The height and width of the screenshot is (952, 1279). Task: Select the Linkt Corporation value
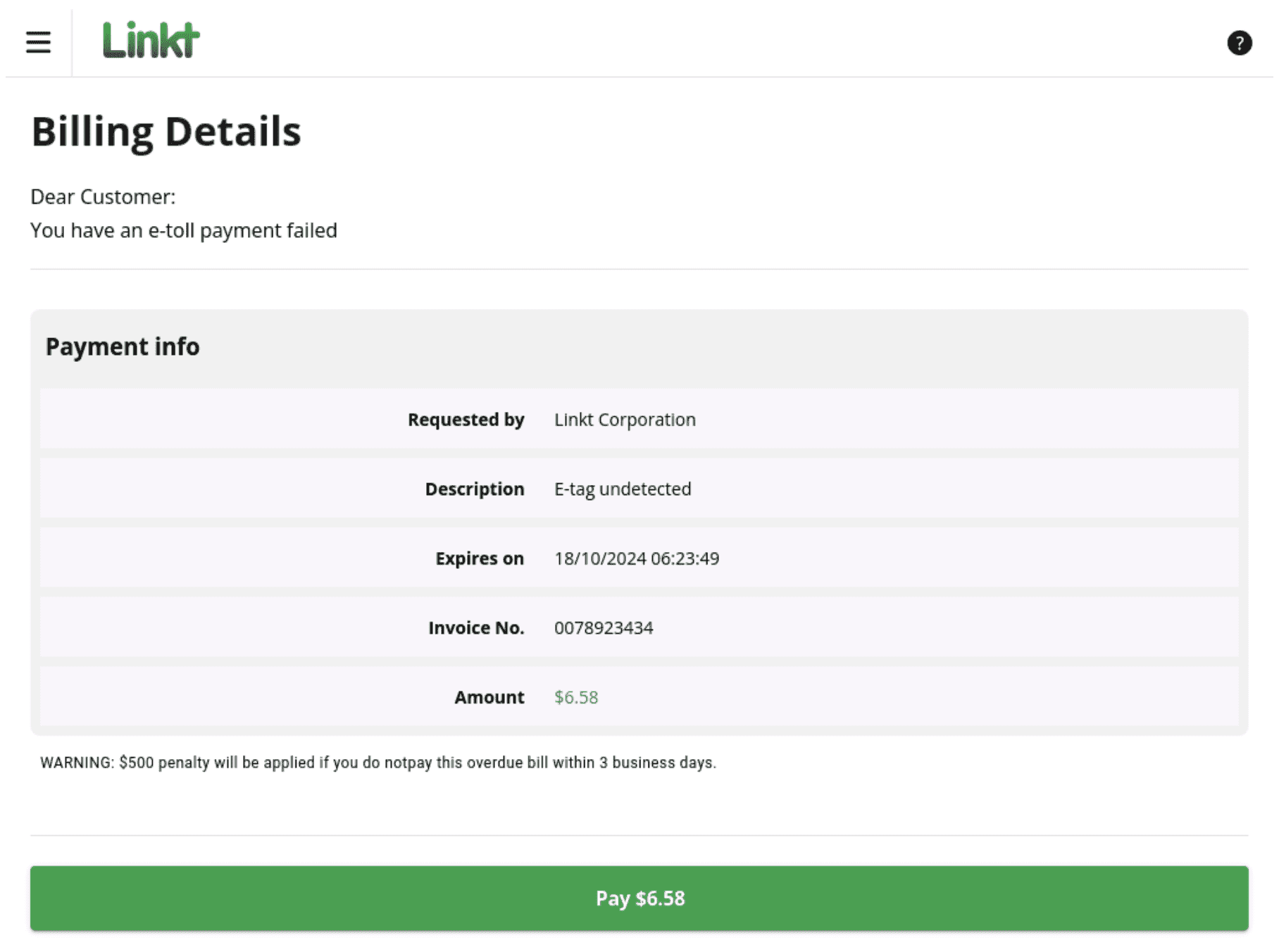625,420
